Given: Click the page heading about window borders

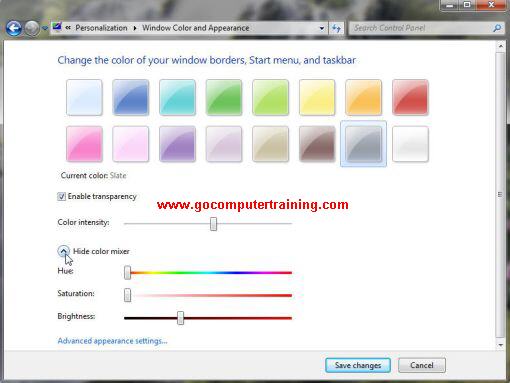Looking at the screenshot, I should pyautogui.click(x=207, y=60).
